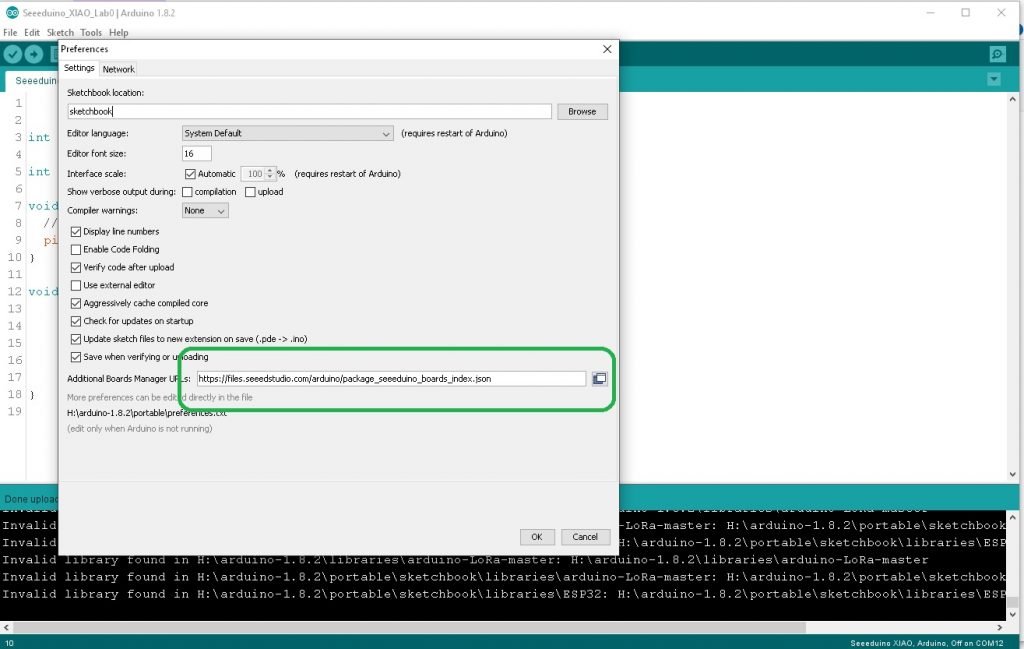This screenshot has width=1024, height=649.
Task: Toggle Save when verifying or uploading
Action: point(76,357)
